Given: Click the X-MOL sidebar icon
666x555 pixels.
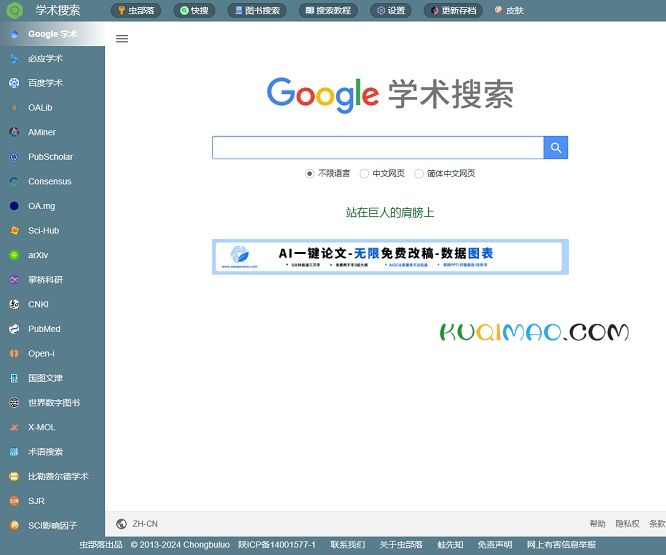Looking at the screenshot, I should pos(14,427).
